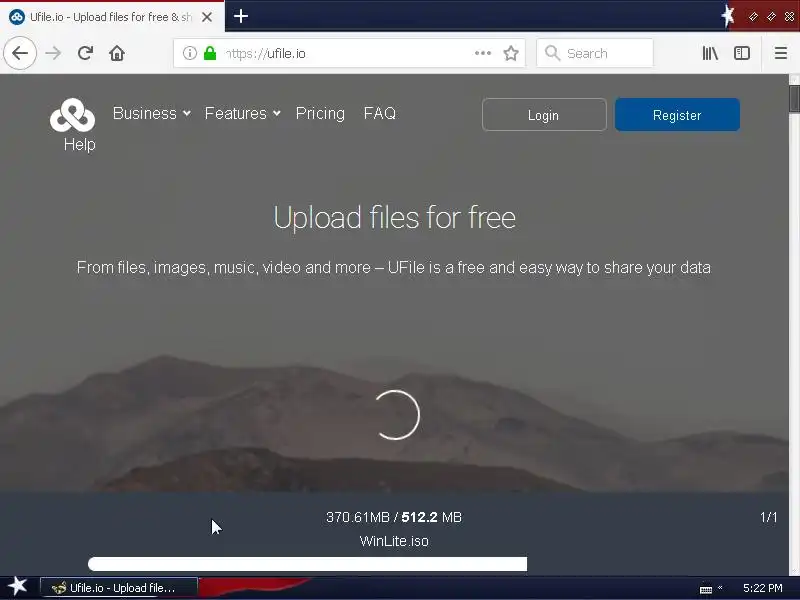Bookmark this page with the star
The width and height of the screenshot is (800, 600).
[511, 53]
